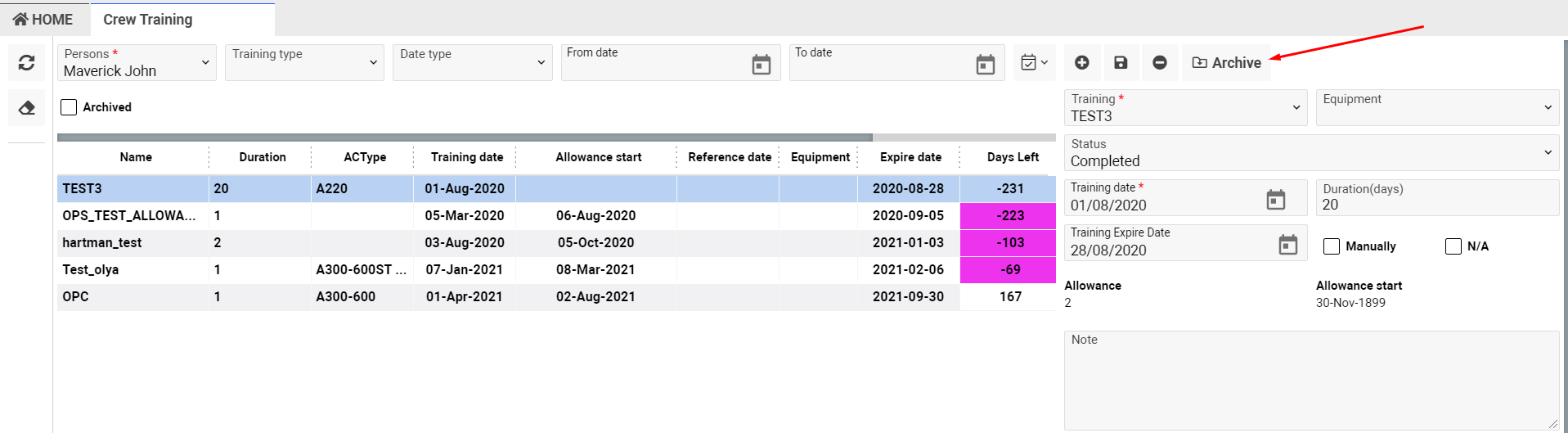Image resolution: width=1568 pixels, height=433 pixels.
Task: Sort by Days Left column header
Action: [x=1012, y=157]
